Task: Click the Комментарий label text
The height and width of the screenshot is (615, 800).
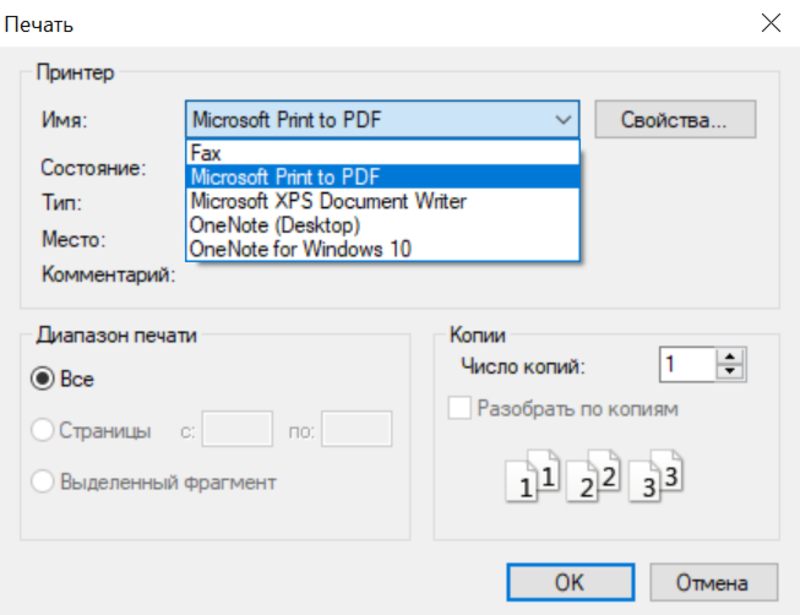Action: click(x=109, y=275)
